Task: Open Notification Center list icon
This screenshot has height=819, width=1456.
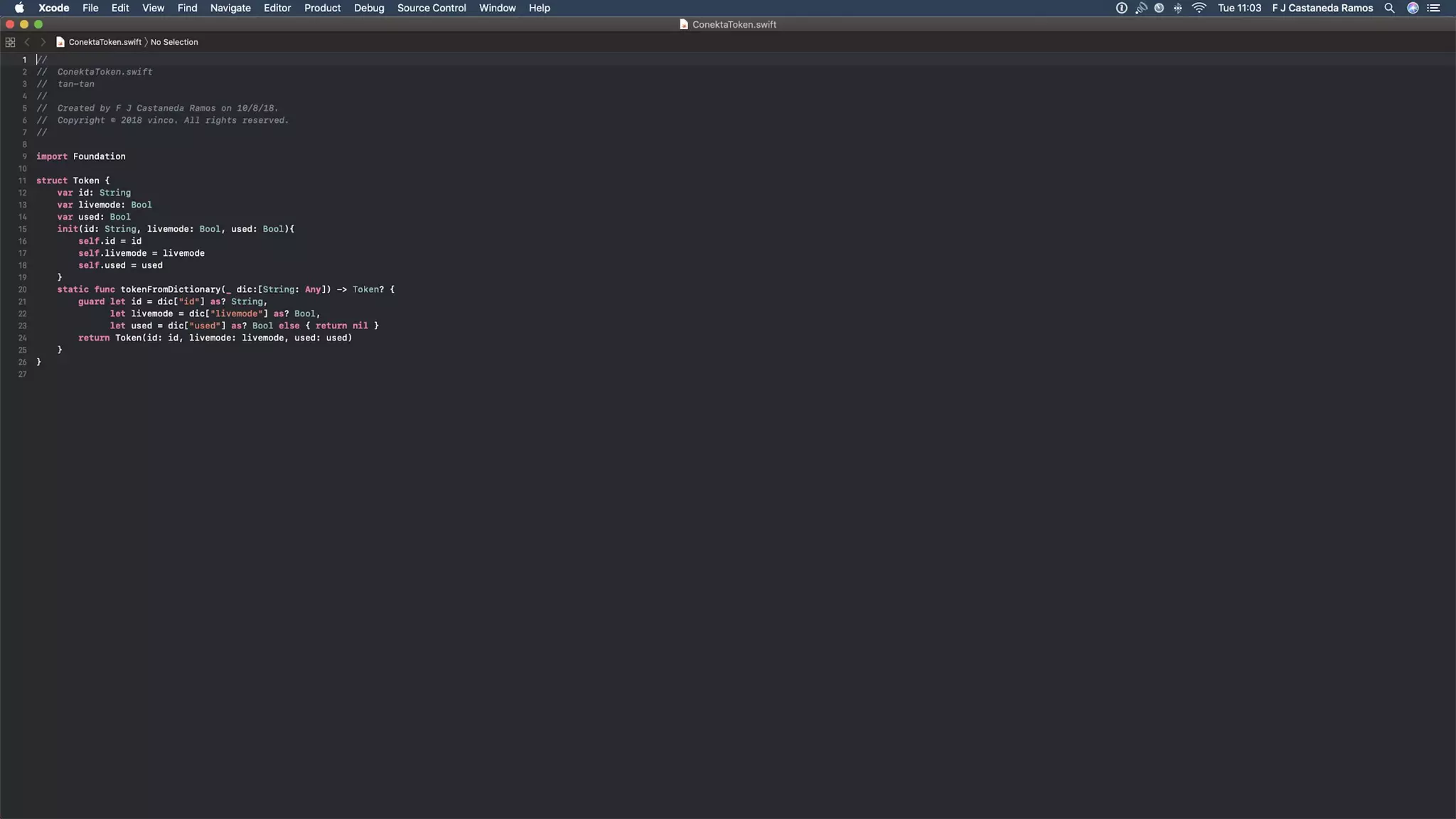Action: [1434, 8]
